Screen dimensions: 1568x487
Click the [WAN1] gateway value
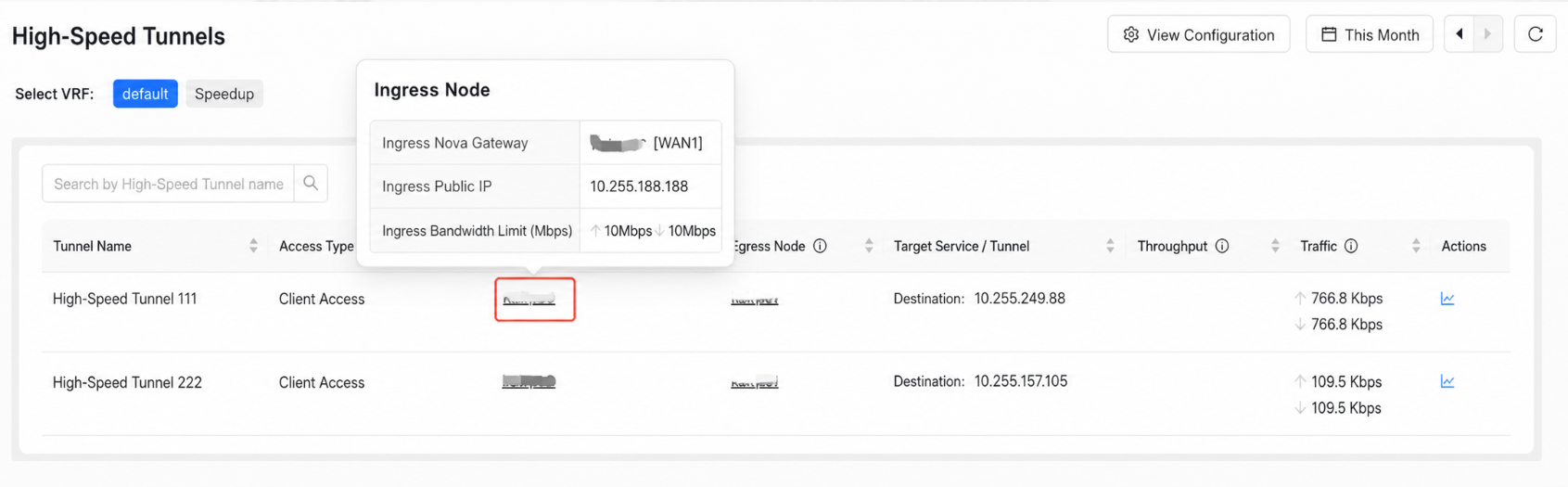pos(678,143)
